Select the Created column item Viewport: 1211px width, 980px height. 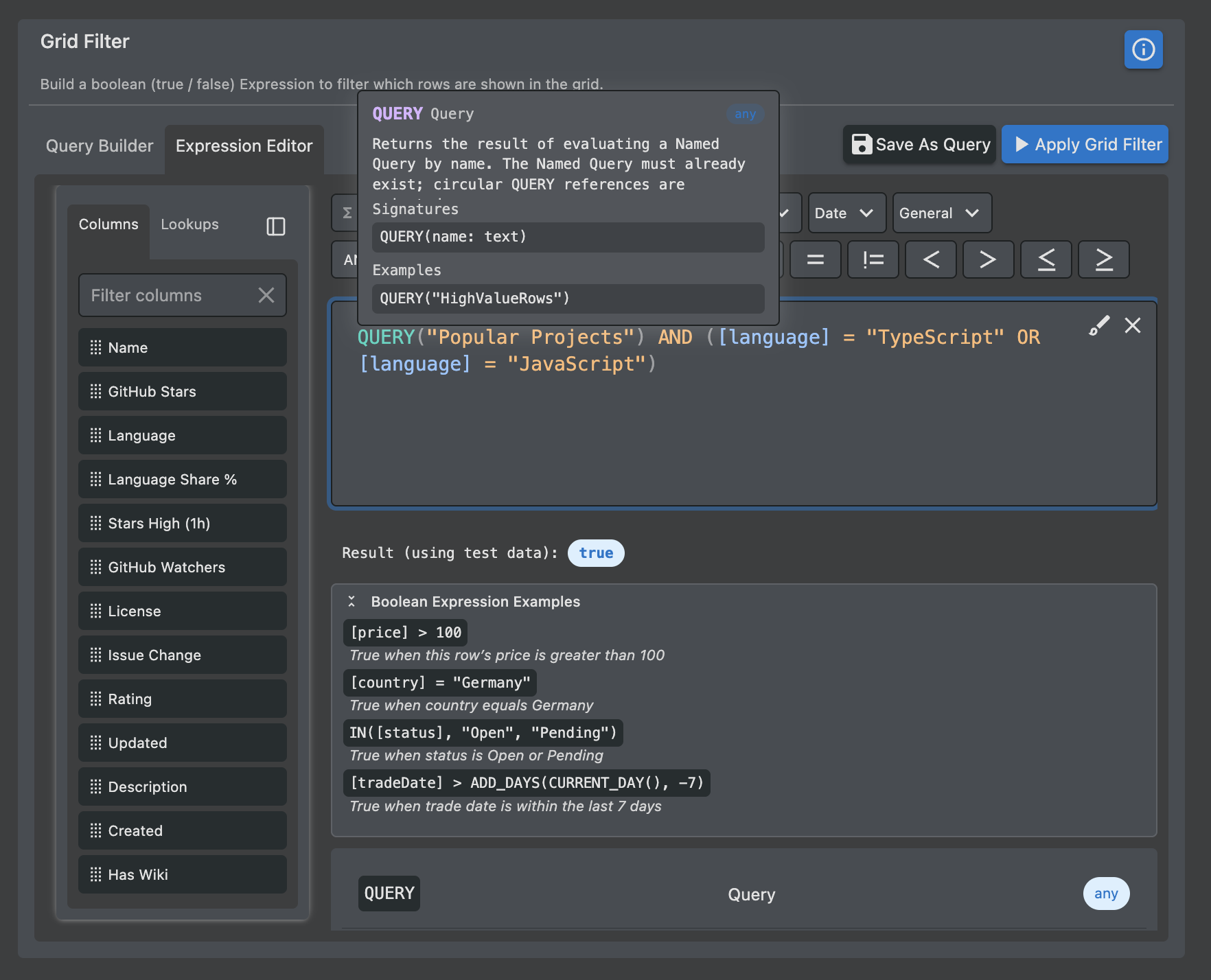click(x=183, y=830)
